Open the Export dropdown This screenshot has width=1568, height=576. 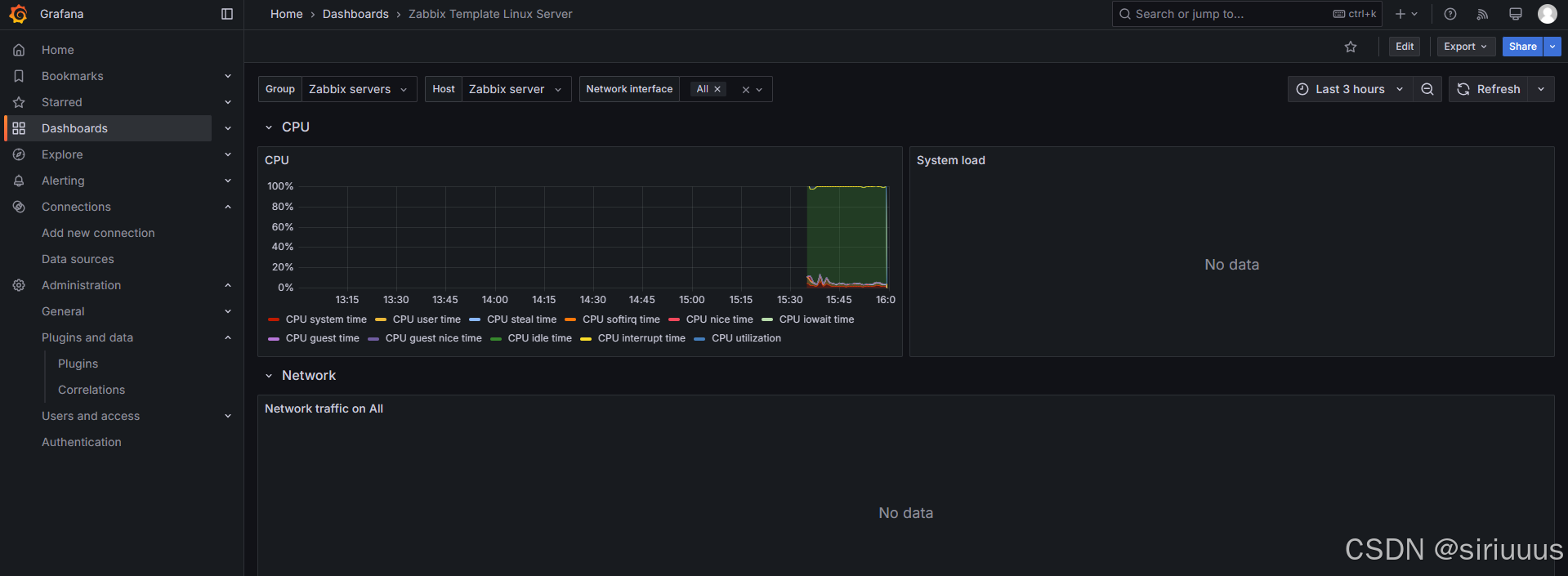(1466, 47)
